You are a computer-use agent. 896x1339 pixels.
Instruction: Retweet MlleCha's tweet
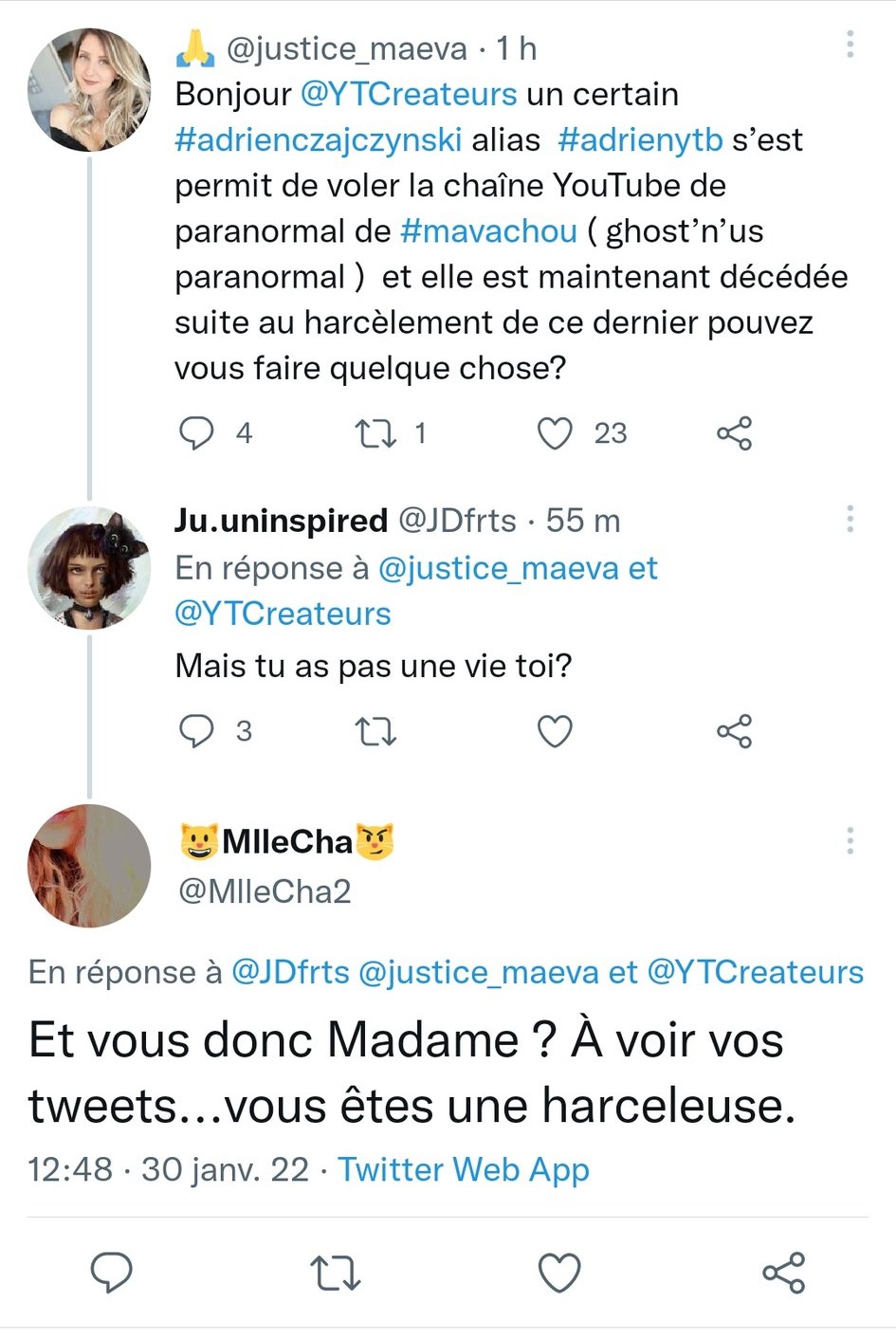(x=336, y=1274)
